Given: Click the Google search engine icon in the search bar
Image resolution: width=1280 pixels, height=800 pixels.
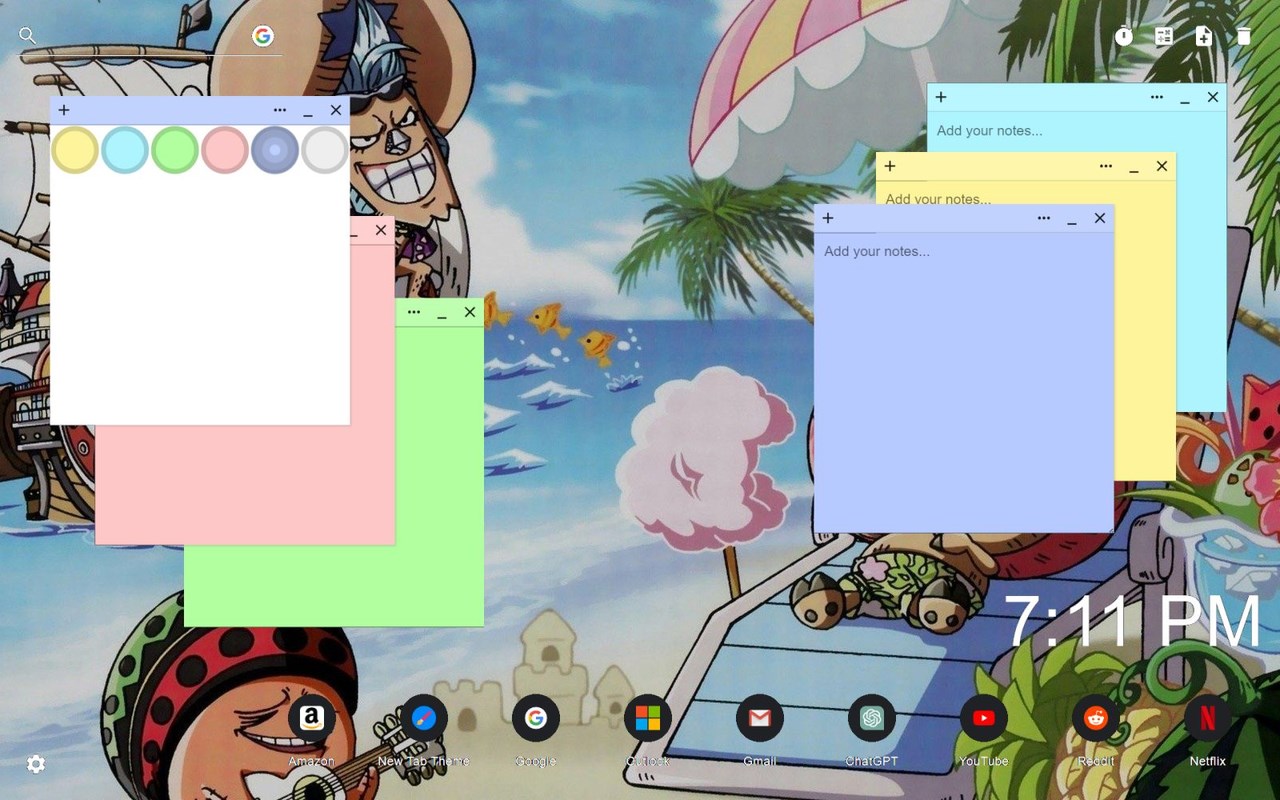Looking at the screenshot, I should (x=263, y=36).
